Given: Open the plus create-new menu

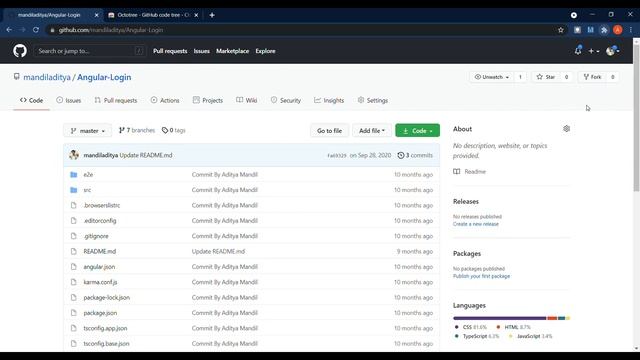Looking at the screenshot, I should [x=593, y=51].
